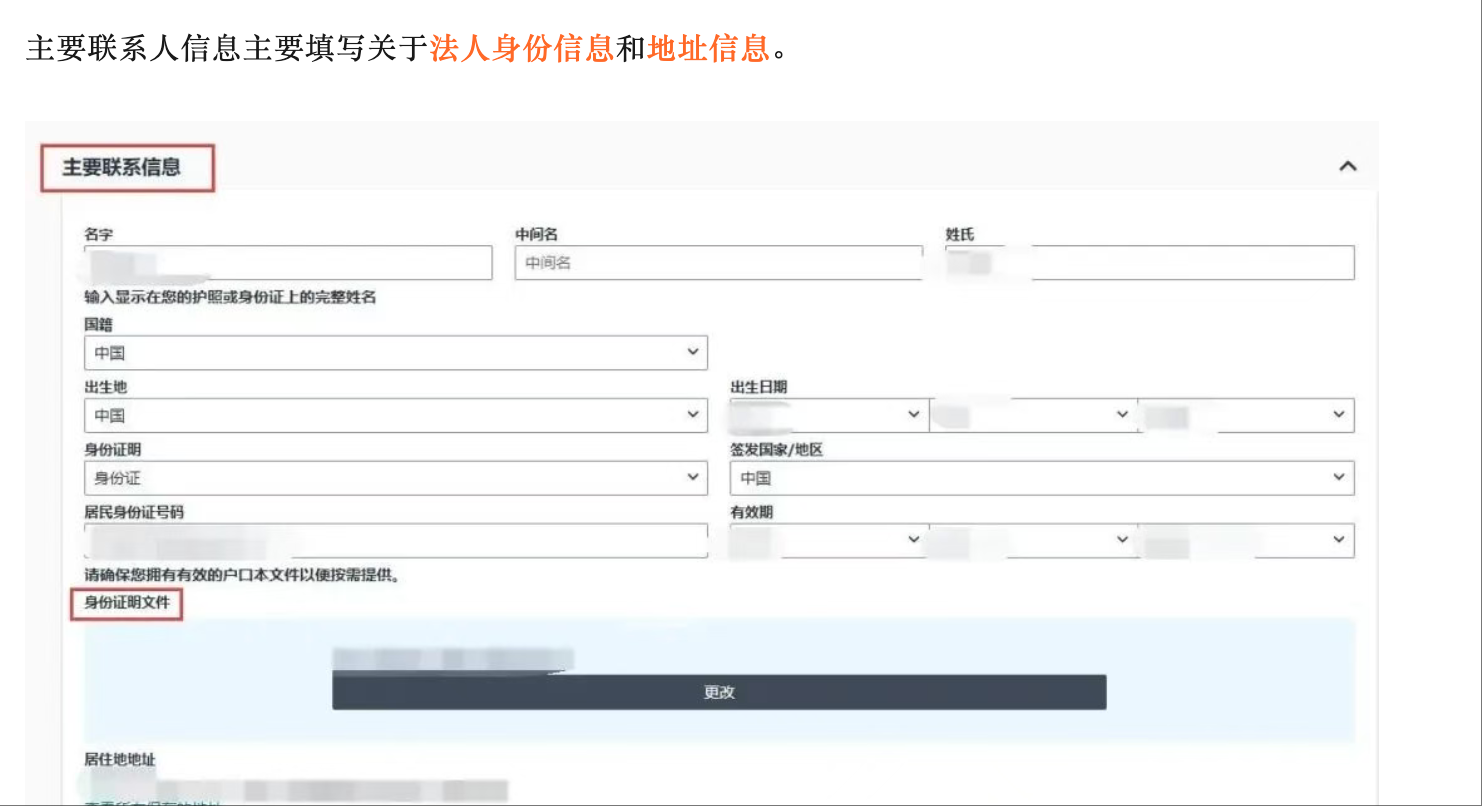Open the 签发国家/地区 dropdown
The width and height of the screenshot is (1482, 806).
tap(1042, 478)
